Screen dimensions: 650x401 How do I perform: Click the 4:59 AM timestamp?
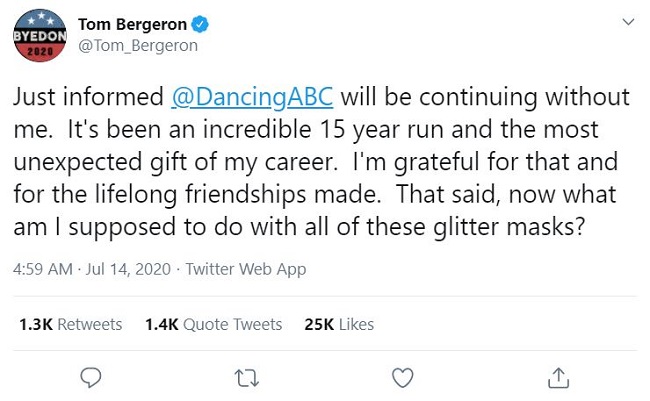pyautogui.click(x=43, y=269)
